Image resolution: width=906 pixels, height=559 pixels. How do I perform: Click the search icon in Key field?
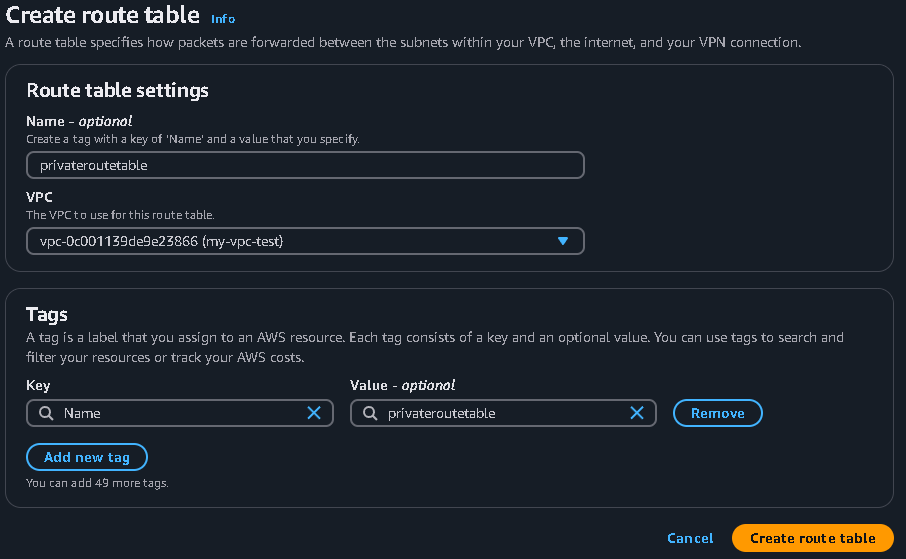pyautogui.click(x=46, y=413)
